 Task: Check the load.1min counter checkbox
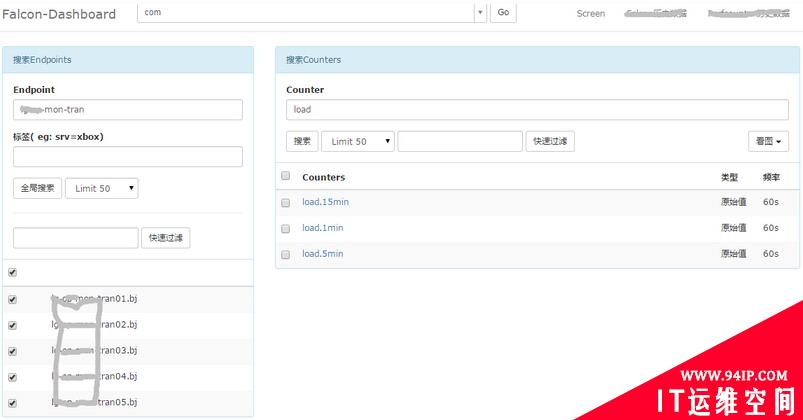[x=286, y=229]
